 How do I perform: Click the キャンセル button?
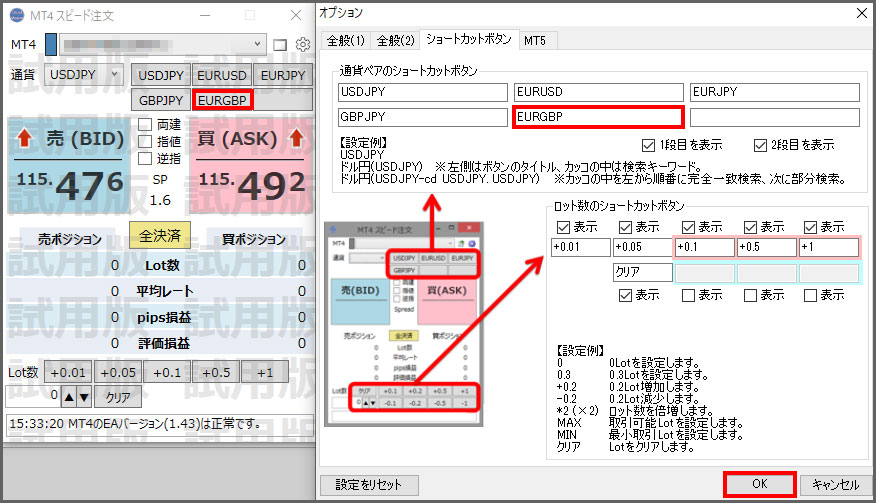pyautogui.click(x=835, y=485)
